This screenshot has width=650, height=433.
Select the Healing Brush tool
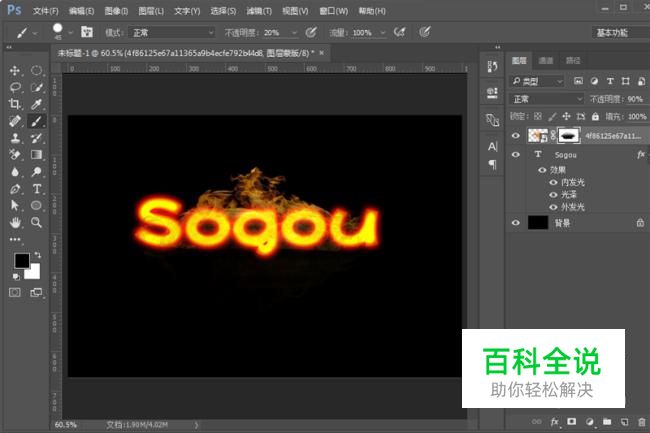[15, 121]
